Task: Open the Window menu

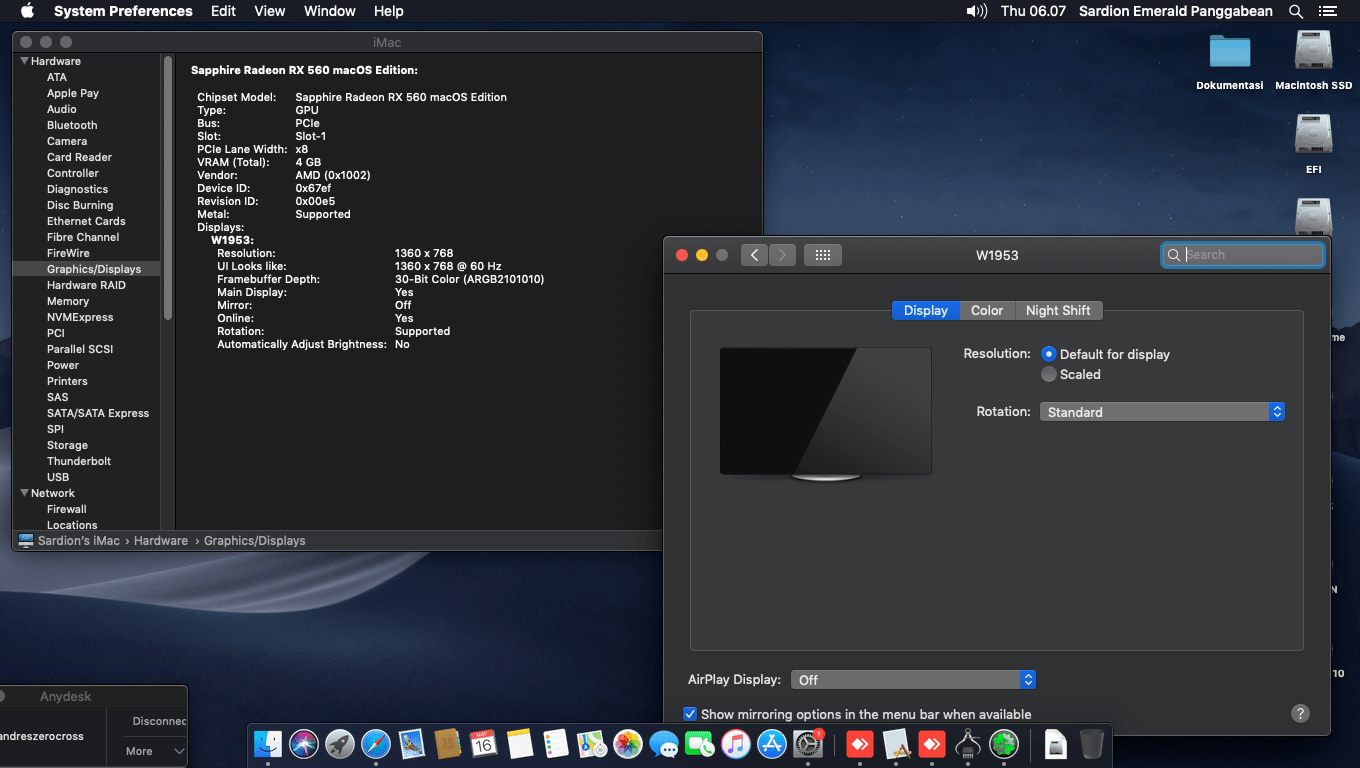Action: pyautogui.click(x=330, y=11)
